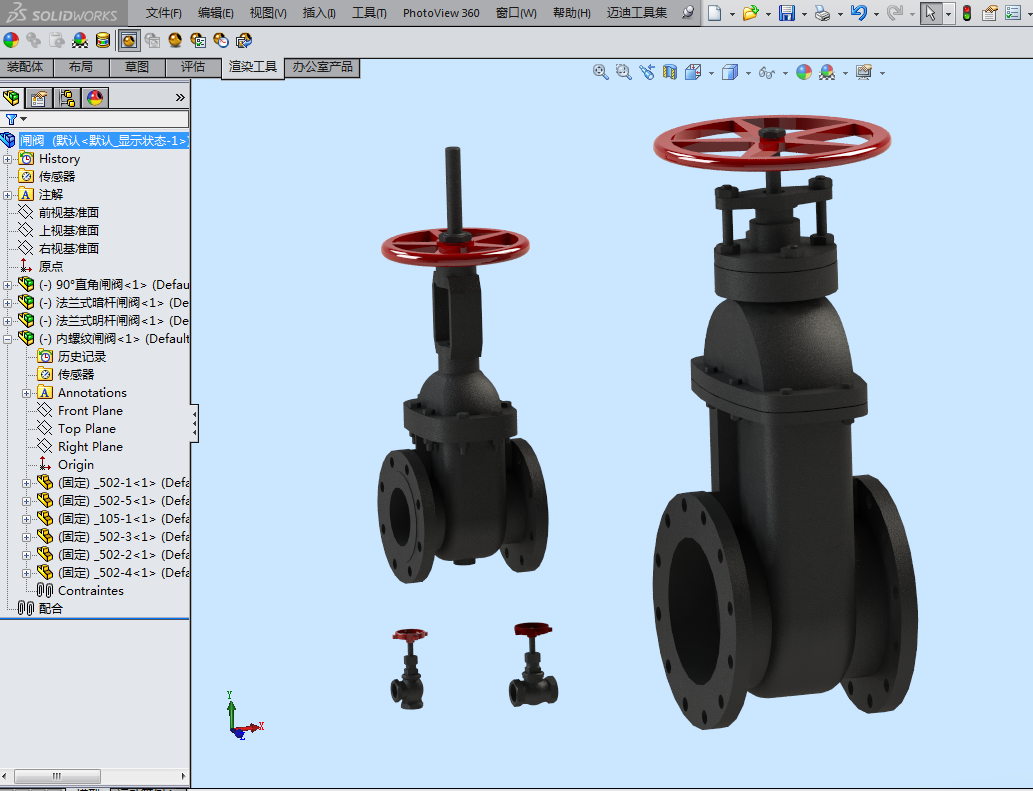Switch to the 评估 tab
Viewport: 1033px width, 791px height.
(x=192, y=67)
